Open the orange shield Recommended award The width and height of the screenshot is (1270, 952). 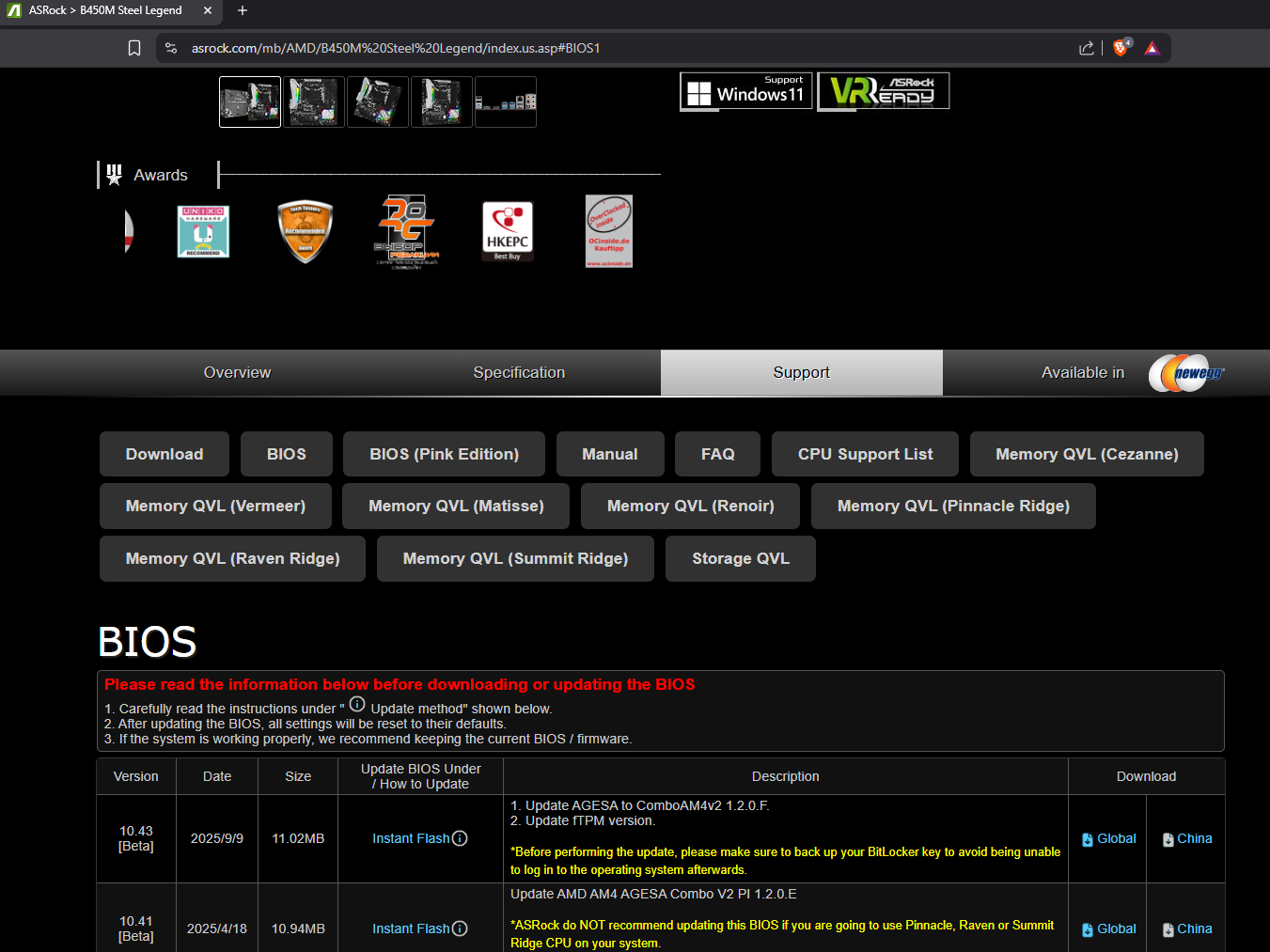305,231
